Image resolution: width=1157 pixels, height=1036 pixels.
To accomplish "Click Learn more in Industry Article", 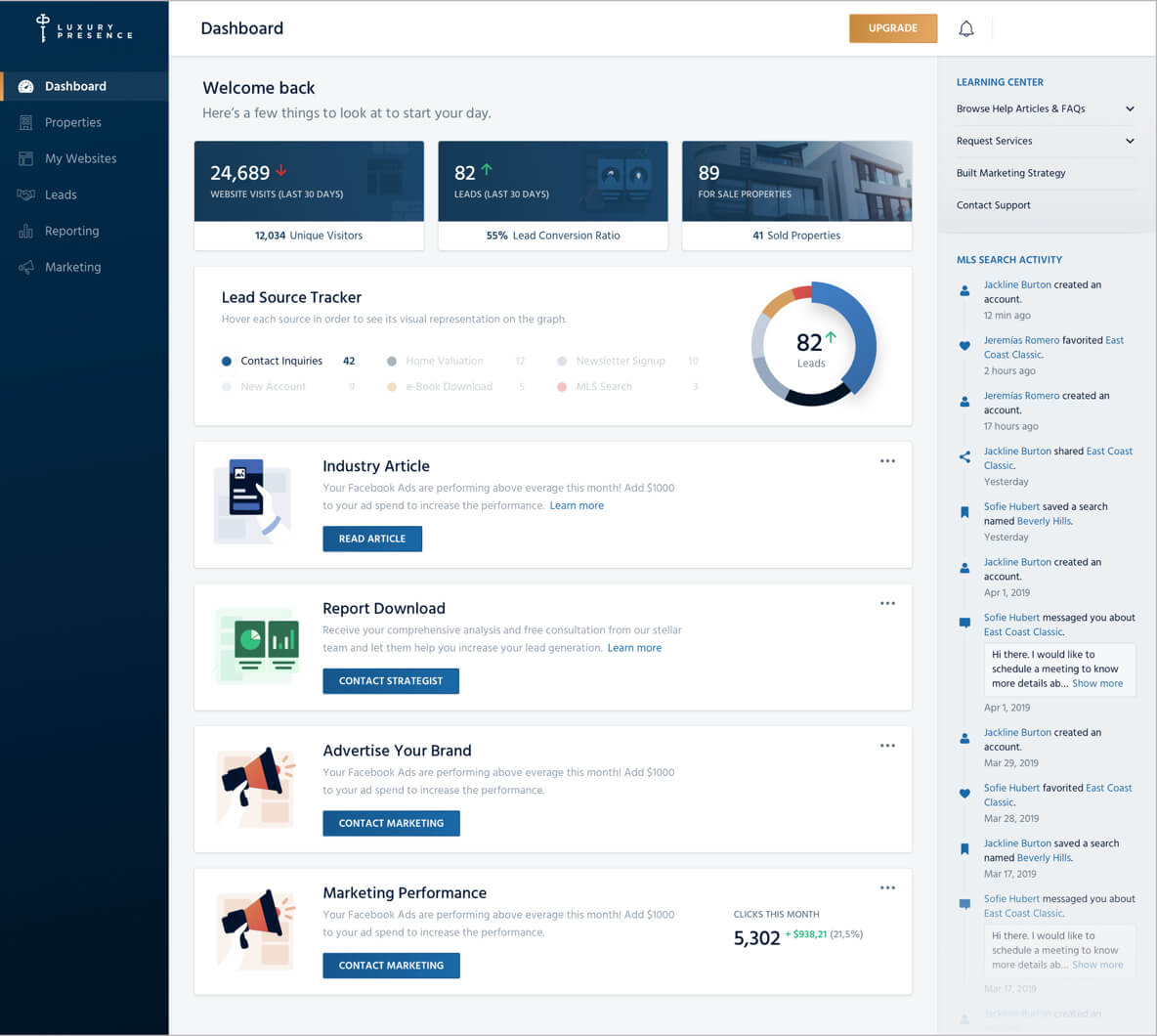I will point(577,506).
